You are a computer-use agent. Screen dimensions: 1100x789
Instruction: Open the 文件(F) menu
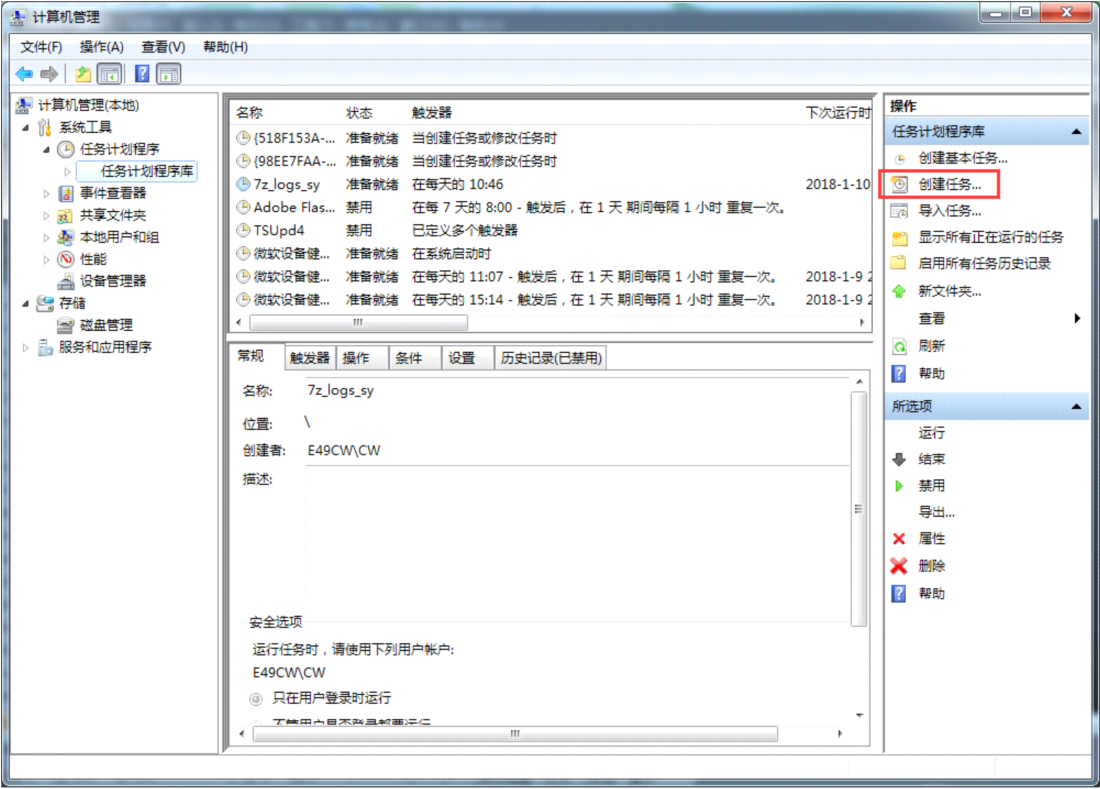click(x=41, y=47)
